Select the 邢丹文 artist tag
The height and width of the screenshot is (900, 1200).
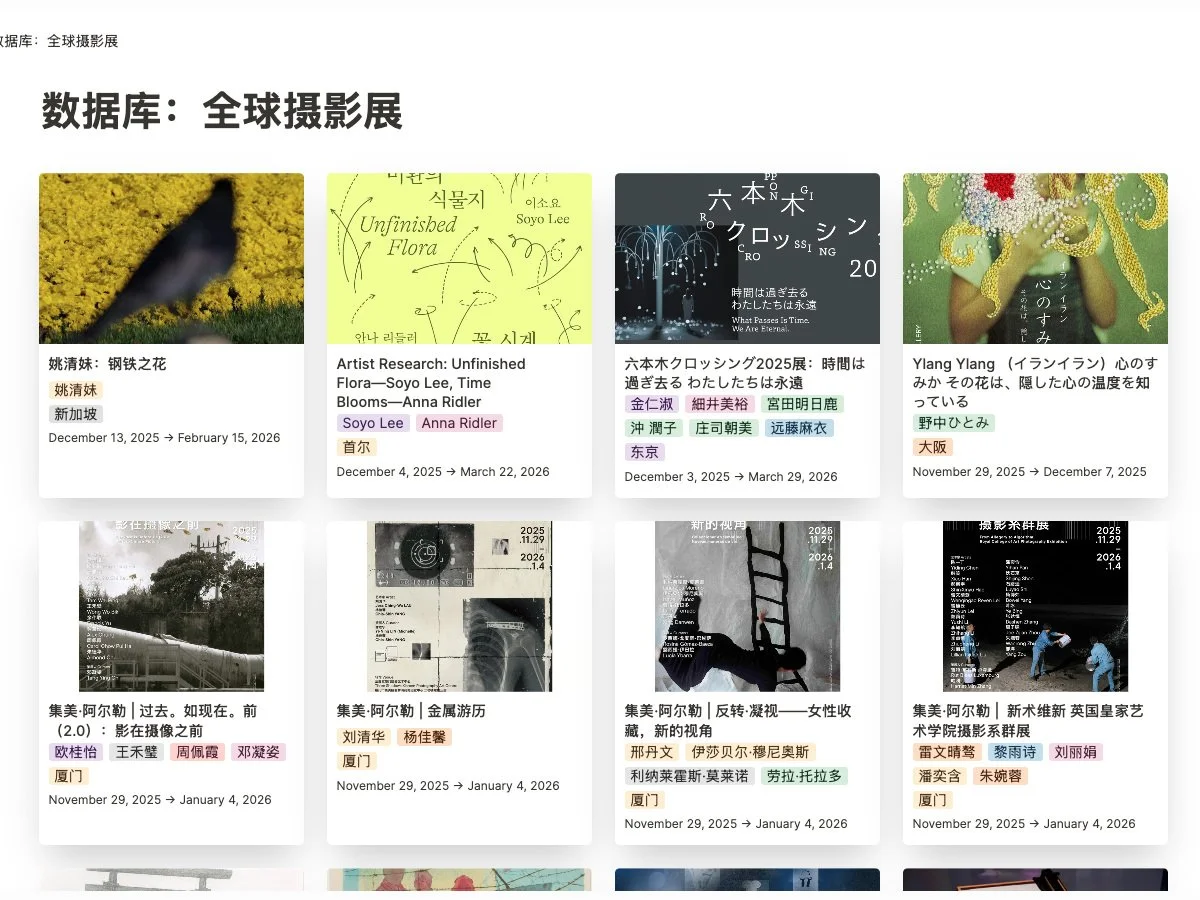[652, 752]
